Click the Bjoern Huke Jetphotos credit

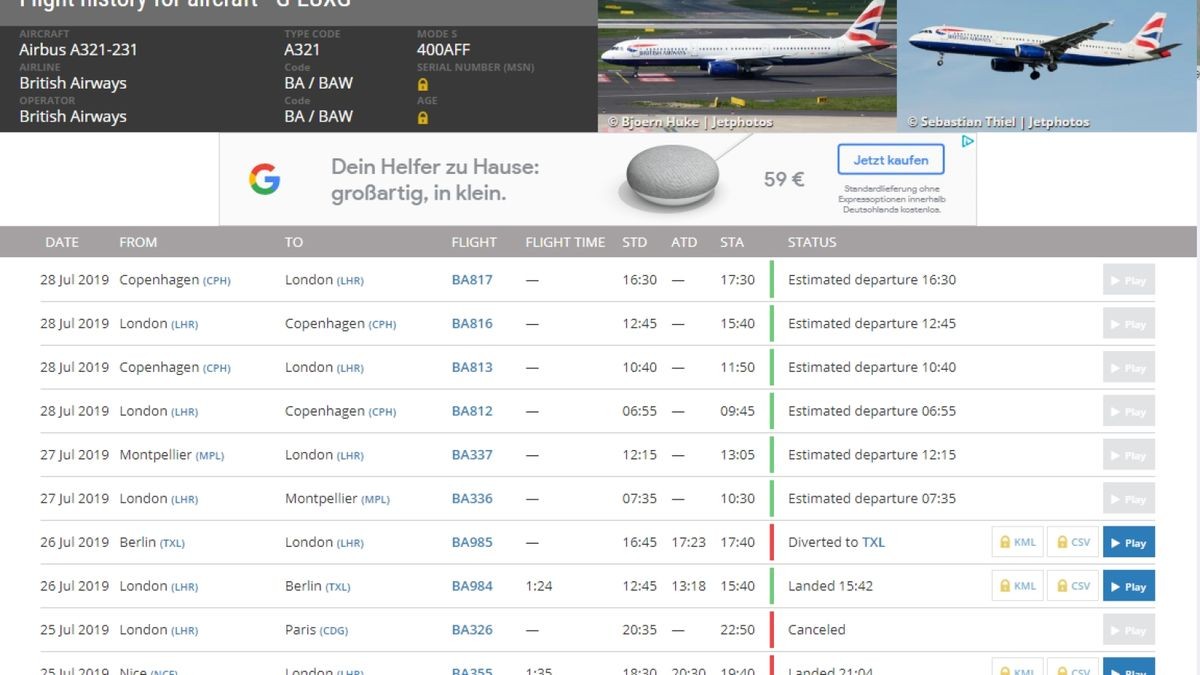(690, 121)
